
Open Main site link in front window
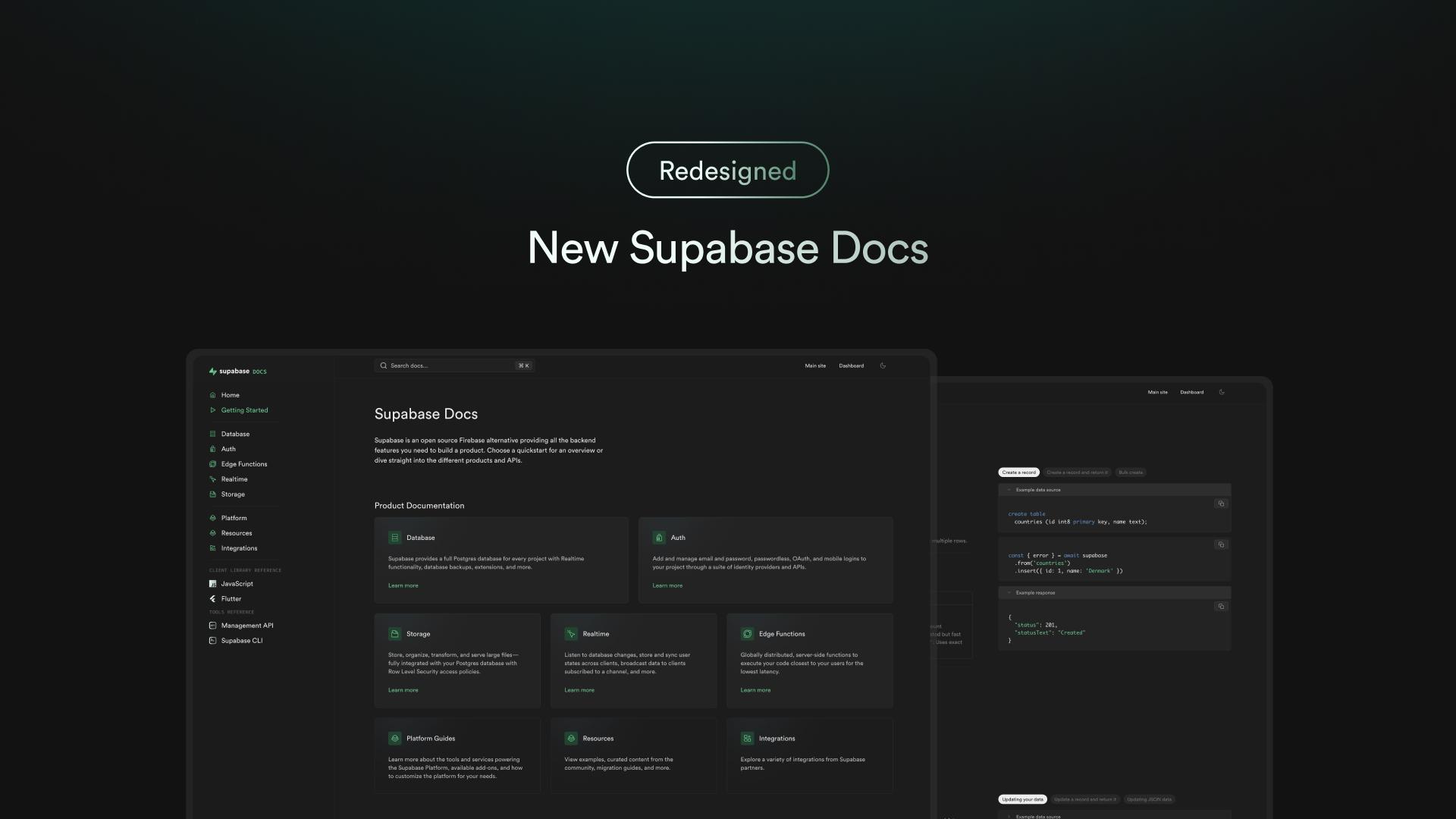(815, 366)
